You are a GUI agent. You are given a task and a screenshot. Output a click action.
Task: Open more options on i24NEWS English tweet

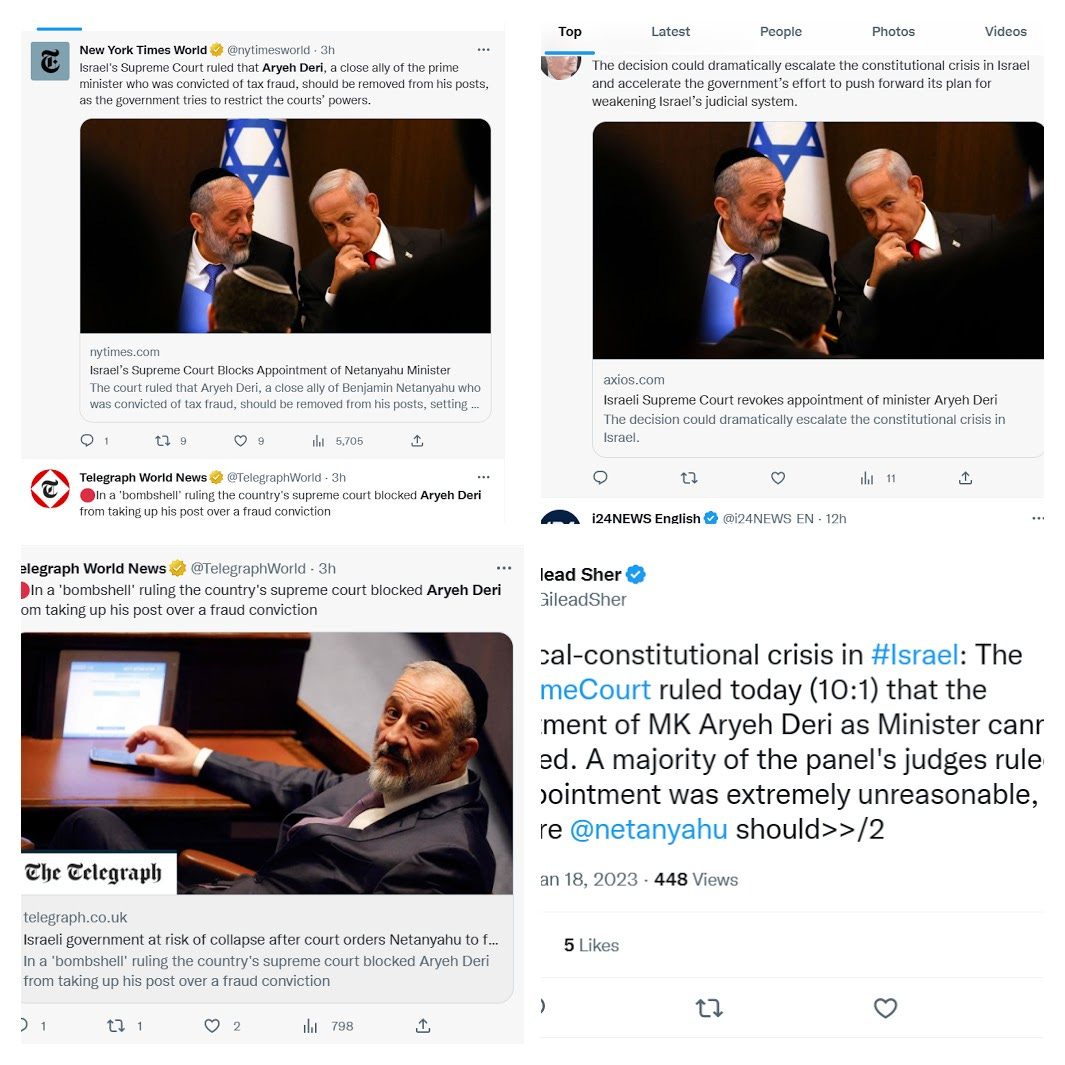(1038, 518)
